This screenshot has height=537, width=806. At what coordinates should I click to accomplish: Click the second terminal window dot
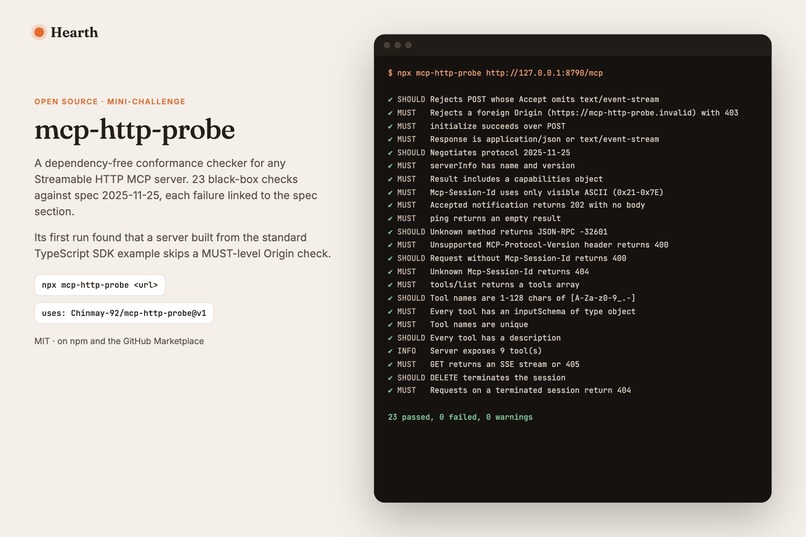(398, 45)
